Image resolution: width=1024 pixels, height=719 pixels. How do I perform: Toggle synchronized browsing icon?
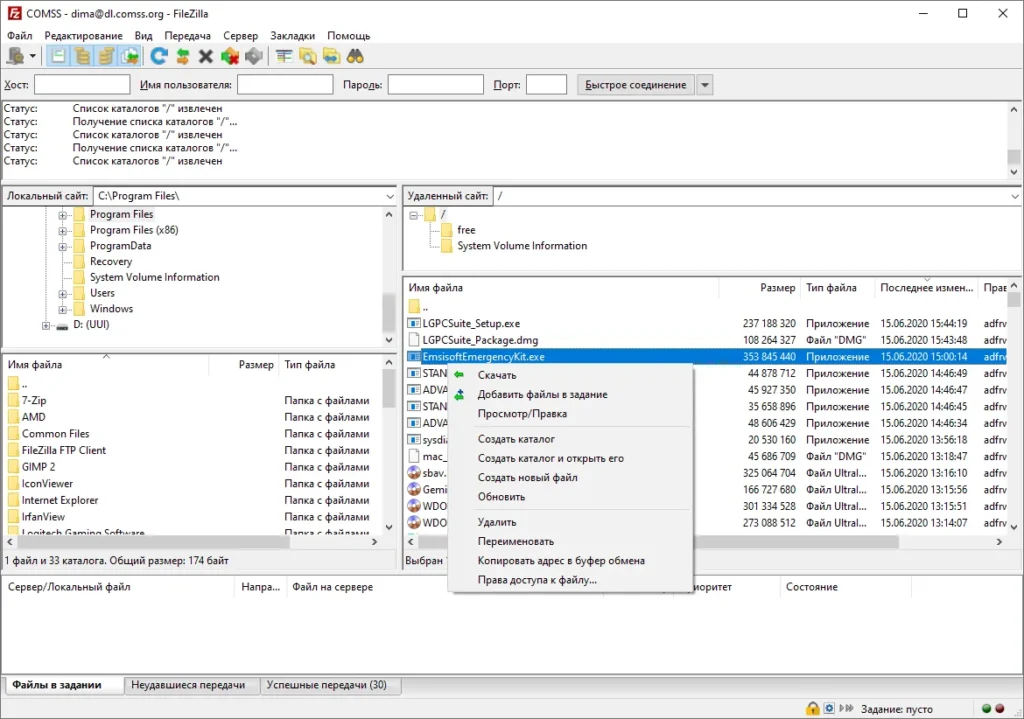(331, 57)
